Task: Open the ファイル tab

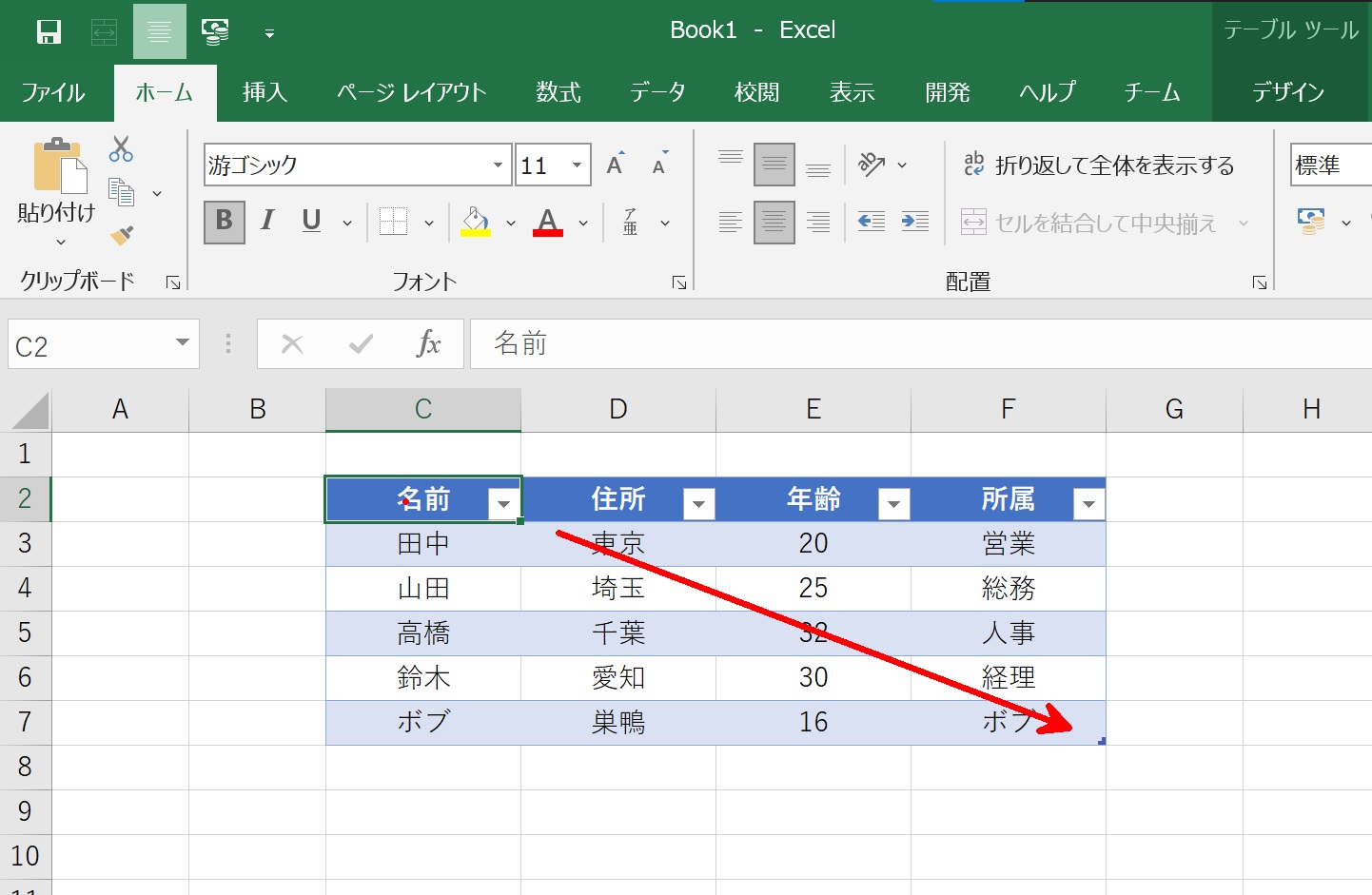Action: click(x=53, y=92)
